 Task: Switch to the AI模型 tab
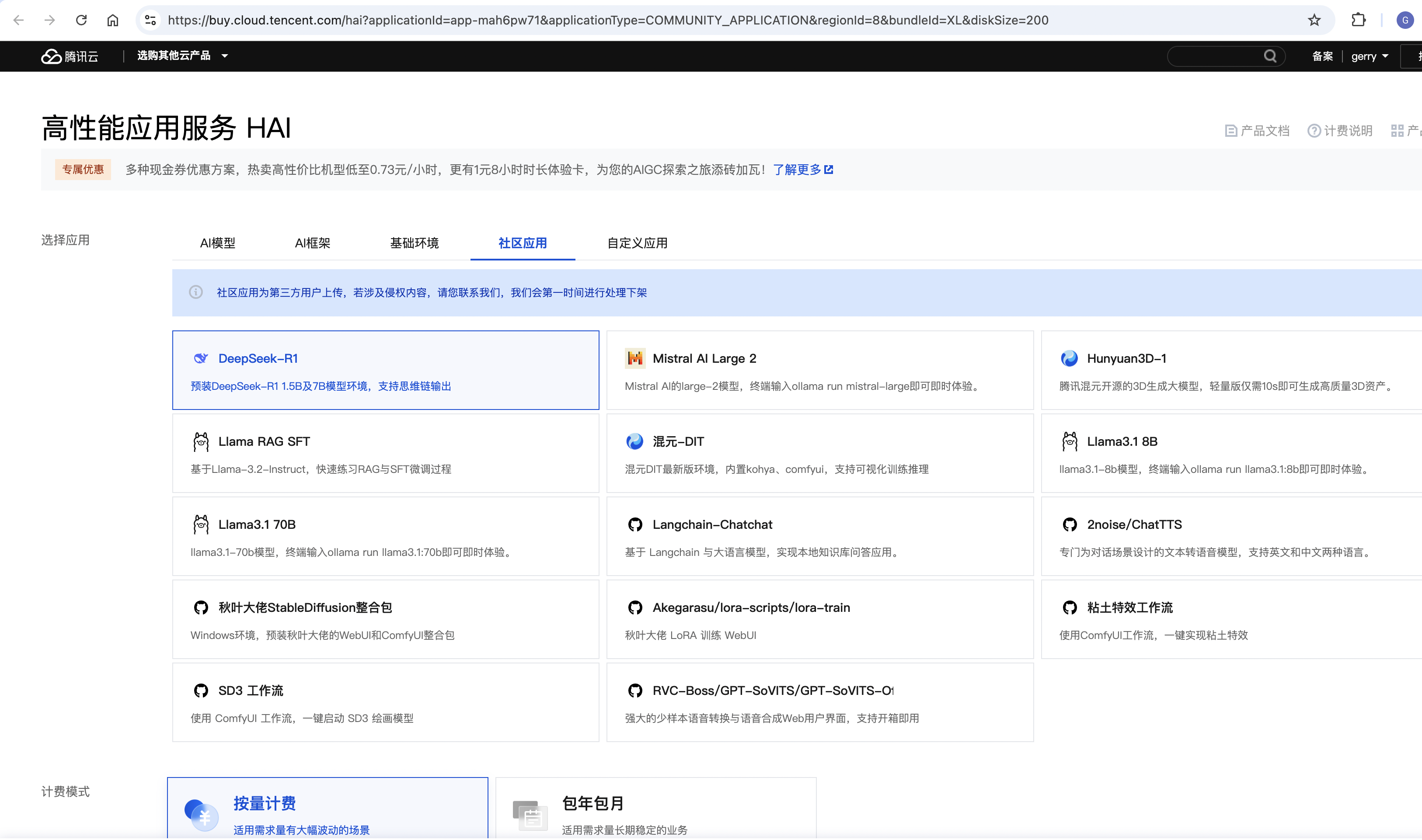217,243
